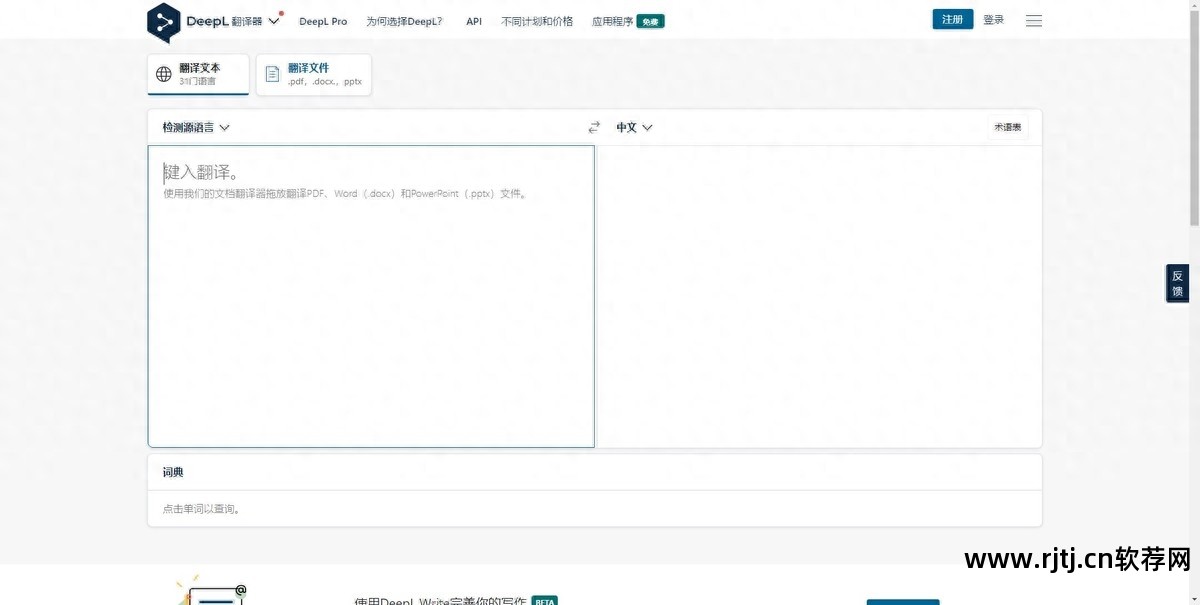Click the 注册 sign up button
Screen dimensions: 1200x605
coord(952,20)
